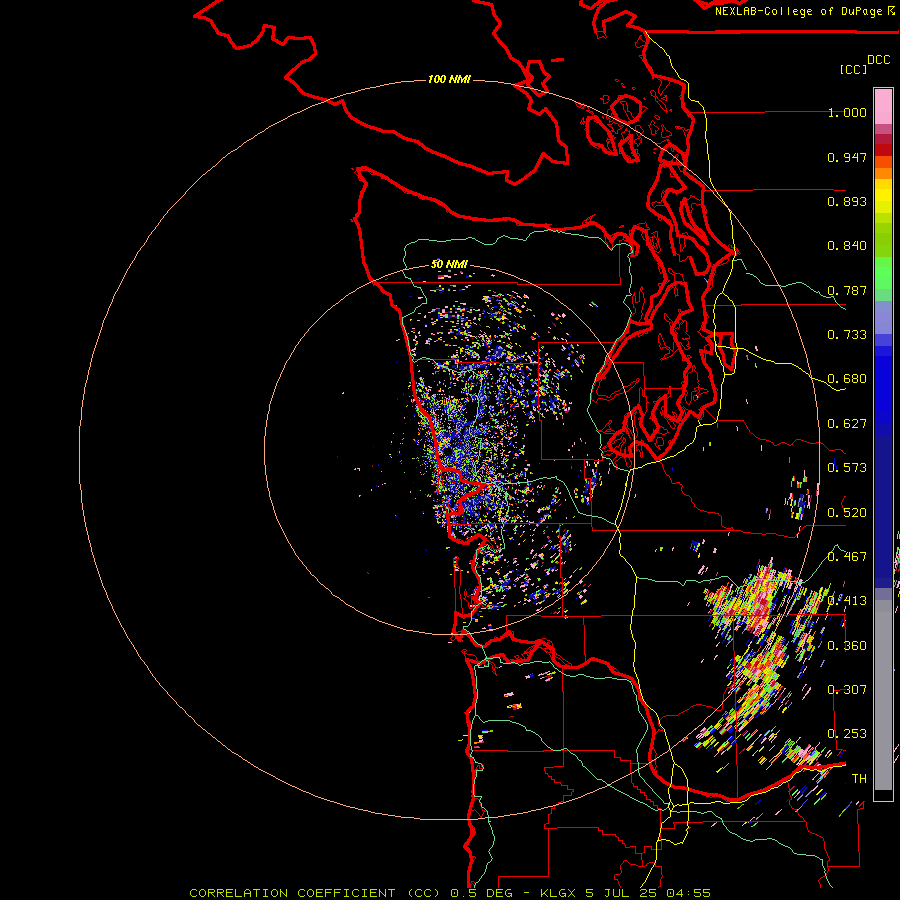The height and width of the screenshot is (900, 900).
Task: Click the 0.413 scale value
Action: (x=847, y=601)
